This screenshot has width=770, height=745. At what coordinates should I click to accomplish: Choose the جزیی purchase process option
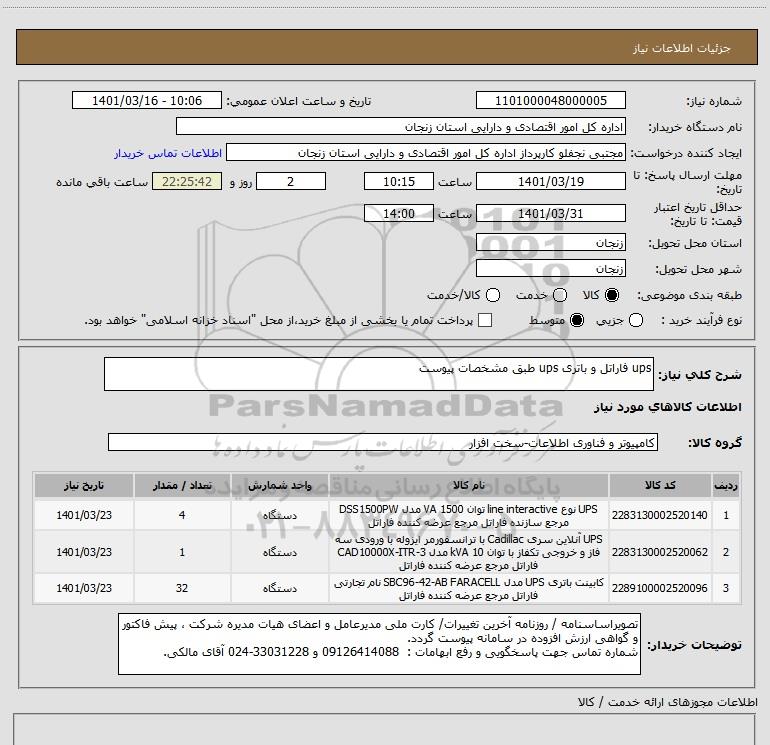pos(636,321)
